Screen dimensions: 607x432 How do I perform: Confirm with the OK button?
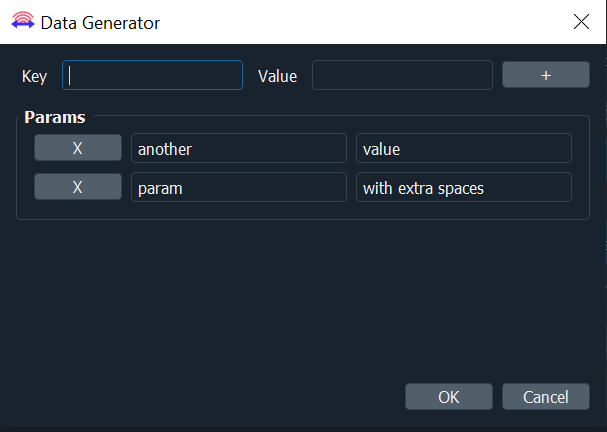click(x=449, y=397)
